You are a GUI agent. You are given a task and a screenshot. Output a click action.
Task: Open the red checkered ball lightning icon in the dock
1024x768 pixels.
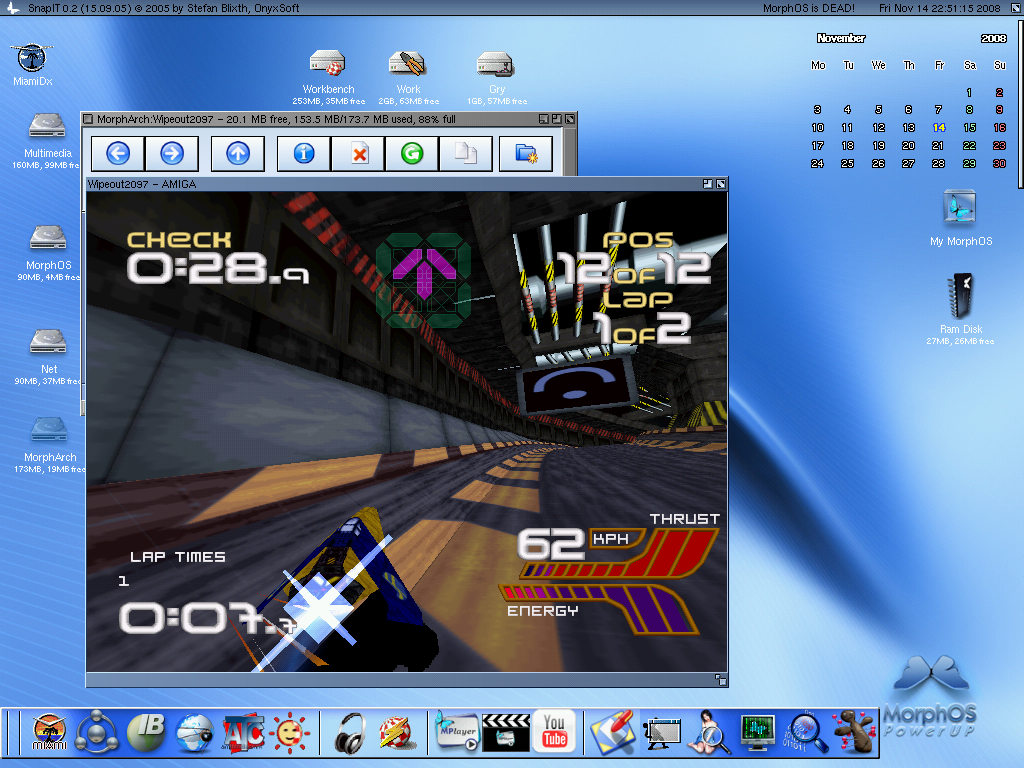396,732
